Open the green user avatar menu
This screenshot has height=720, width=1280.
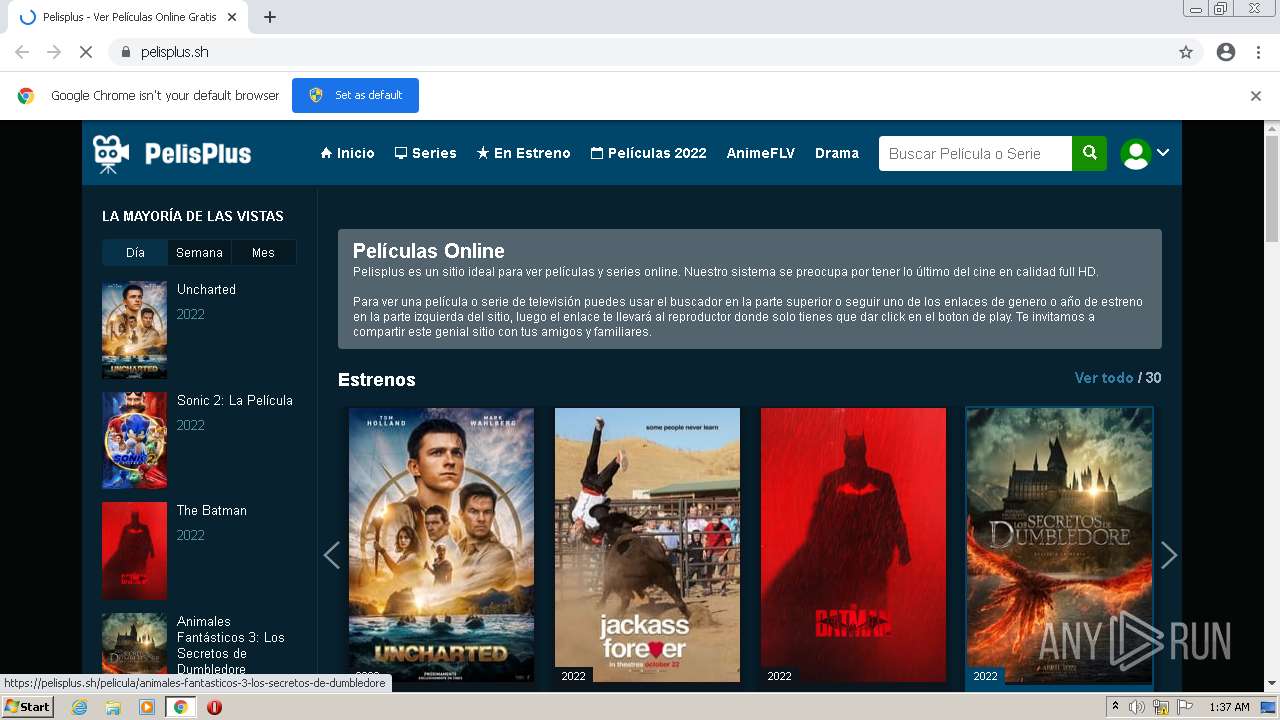pos(1135,153)
